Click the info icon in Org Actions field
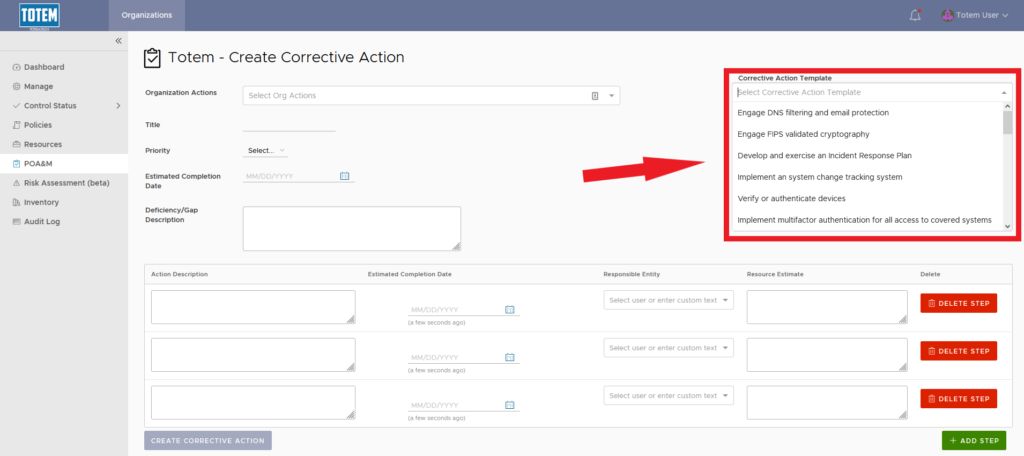This screenshot has height=456, width=1024. [x=595, y=95]
